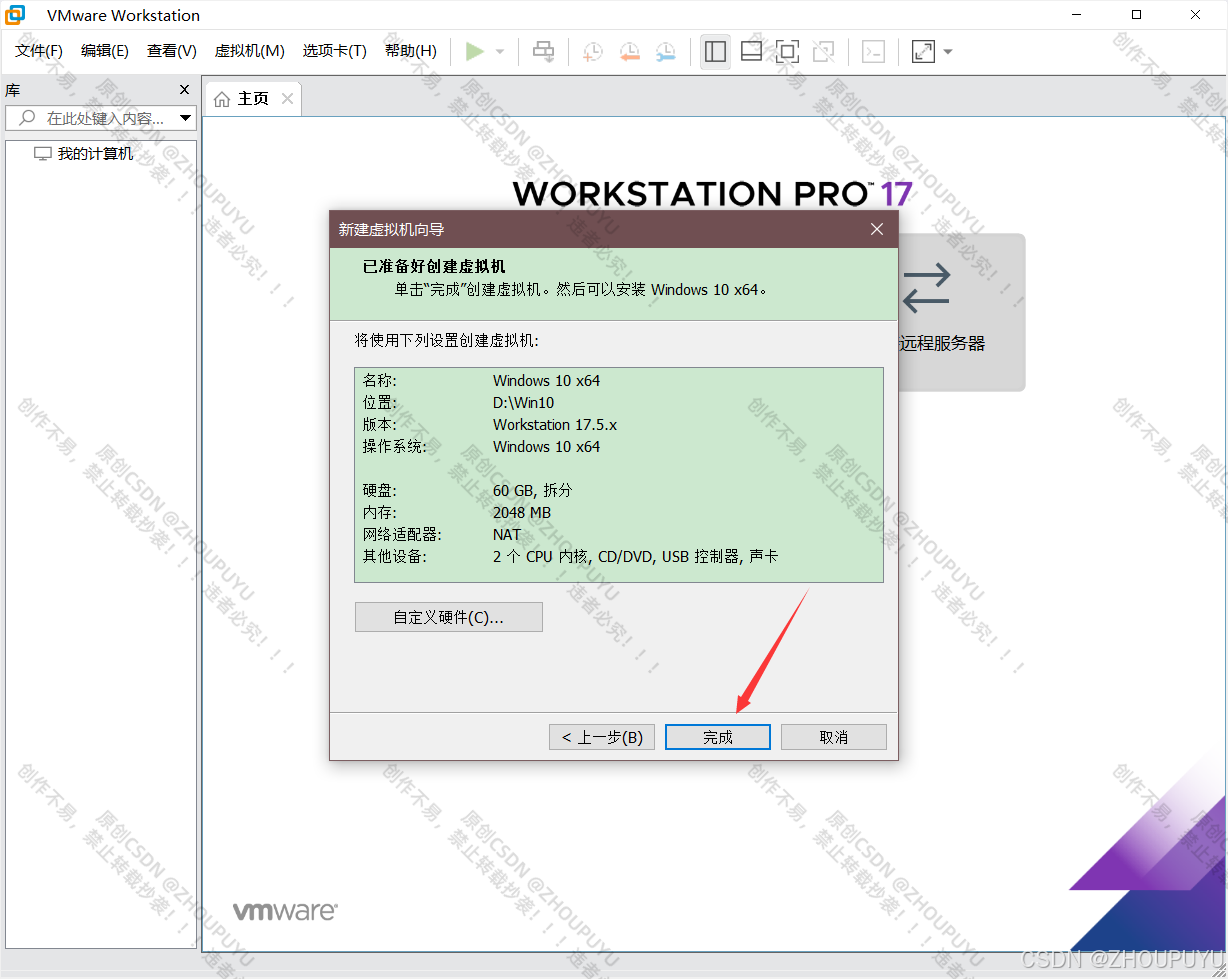Open the 查看(V) menu
Image resolution: width=1228 pixels, height=979 pixels.
[x=171, y=51]
